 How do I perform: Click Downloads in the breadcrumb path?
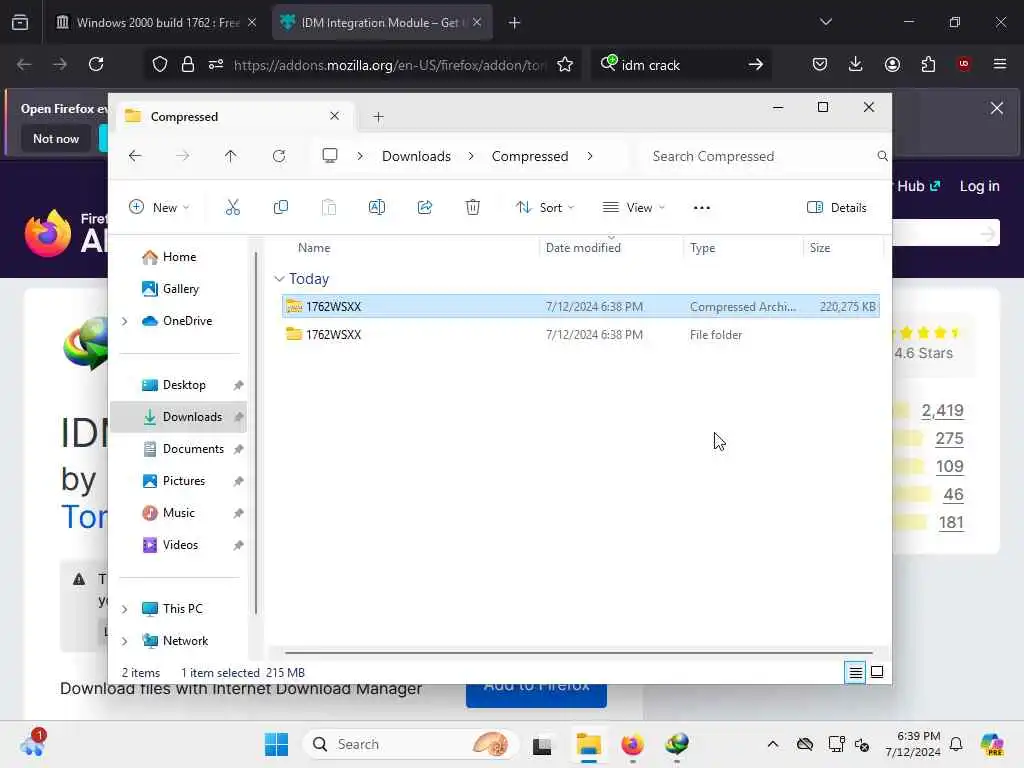(416, 156)
